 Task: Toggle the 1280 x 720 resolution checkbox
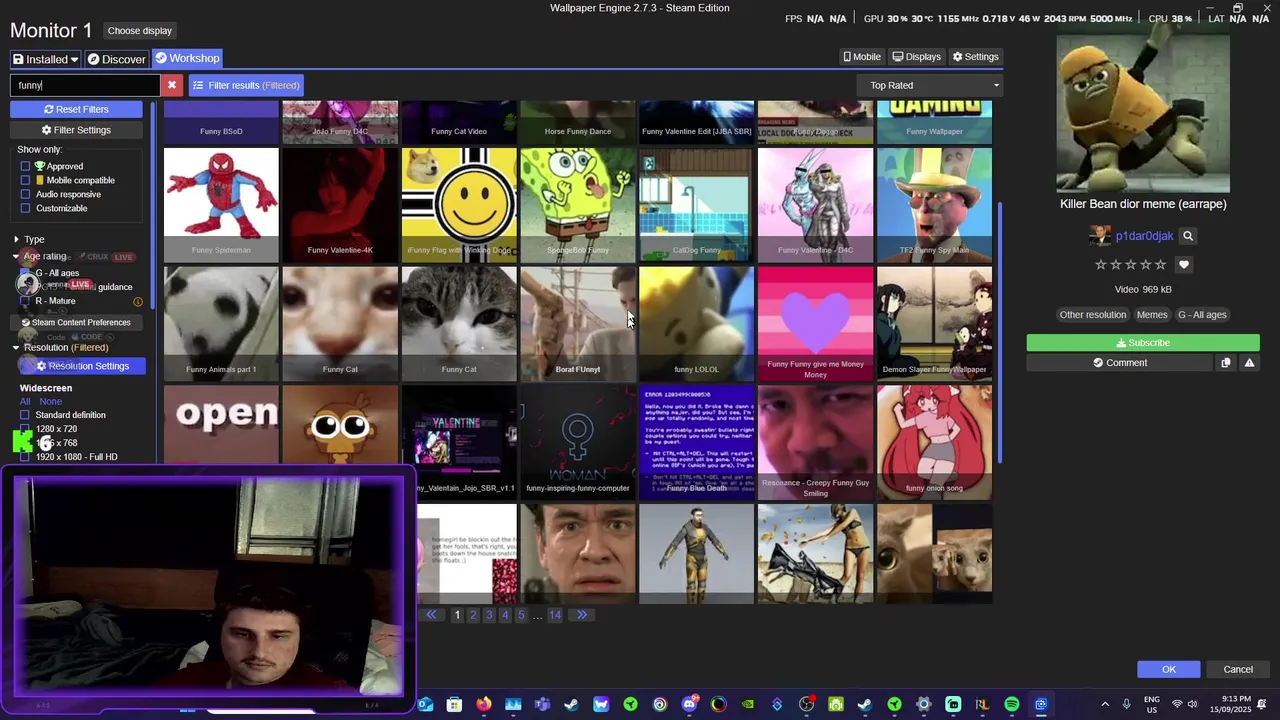pos(26,429)
